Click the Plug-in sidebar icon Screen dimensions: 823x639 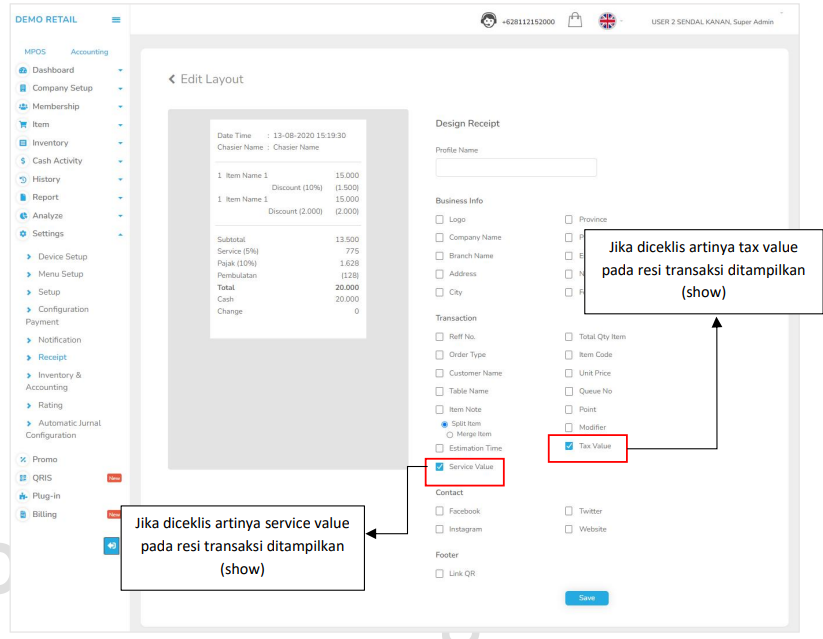[x=23, y=496]
